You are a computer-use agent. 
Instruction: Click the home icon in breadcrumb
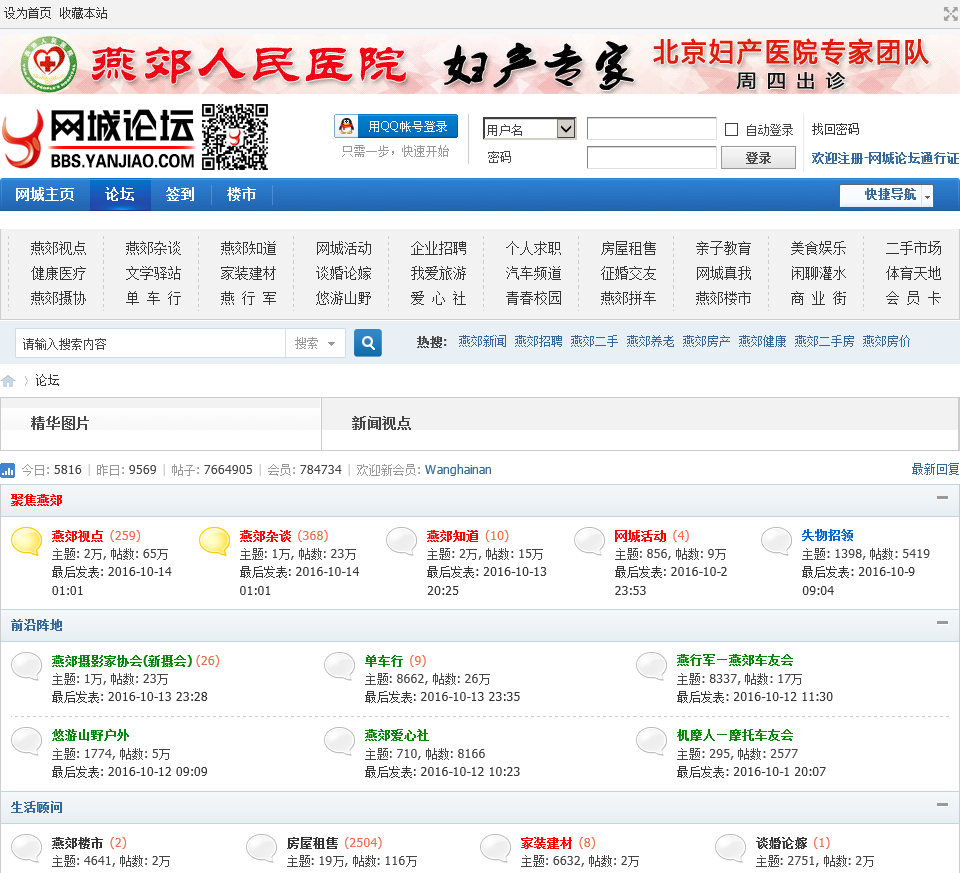(x=8, y=381)
